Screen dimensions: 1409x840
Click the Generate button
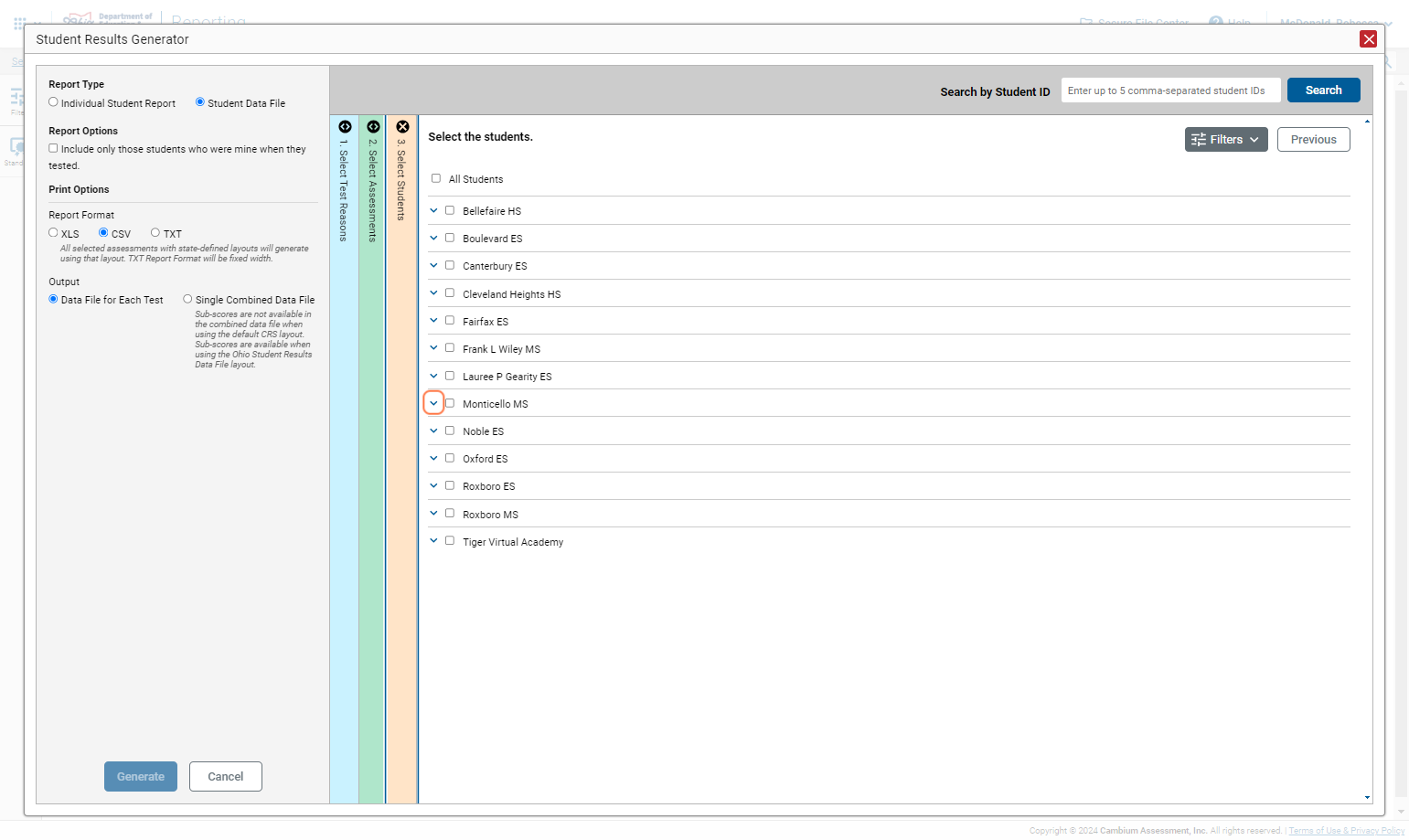[141, 776]
